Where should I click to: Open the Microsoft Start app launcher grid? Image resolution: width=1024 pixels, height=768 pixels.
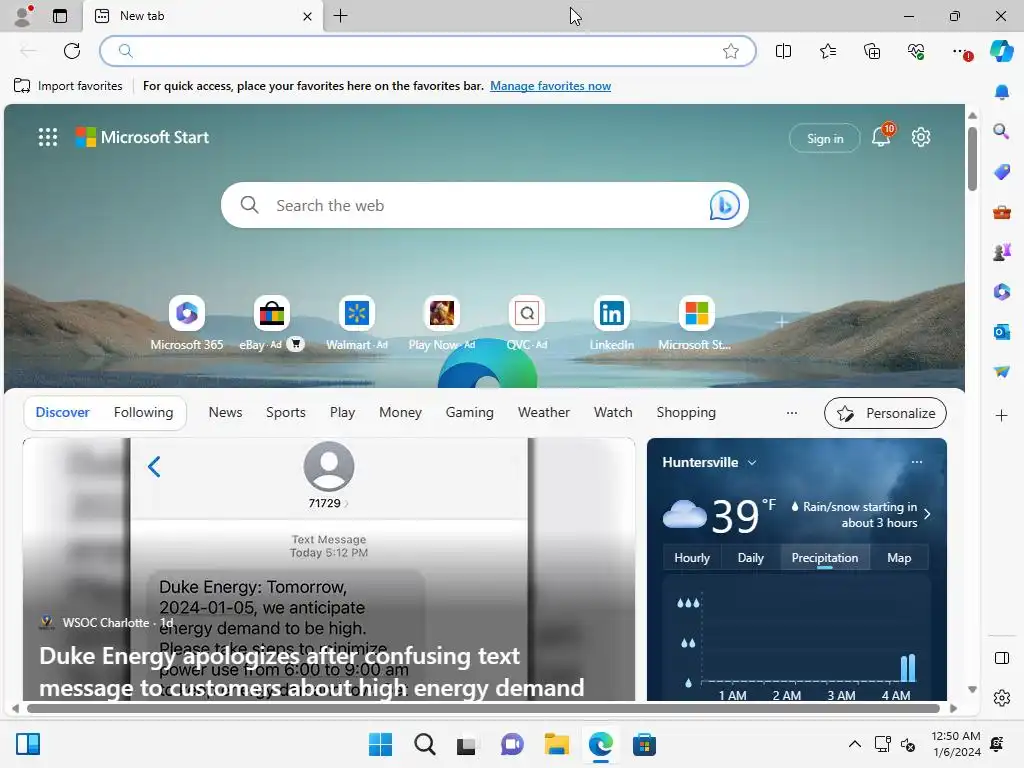(48, 137)
